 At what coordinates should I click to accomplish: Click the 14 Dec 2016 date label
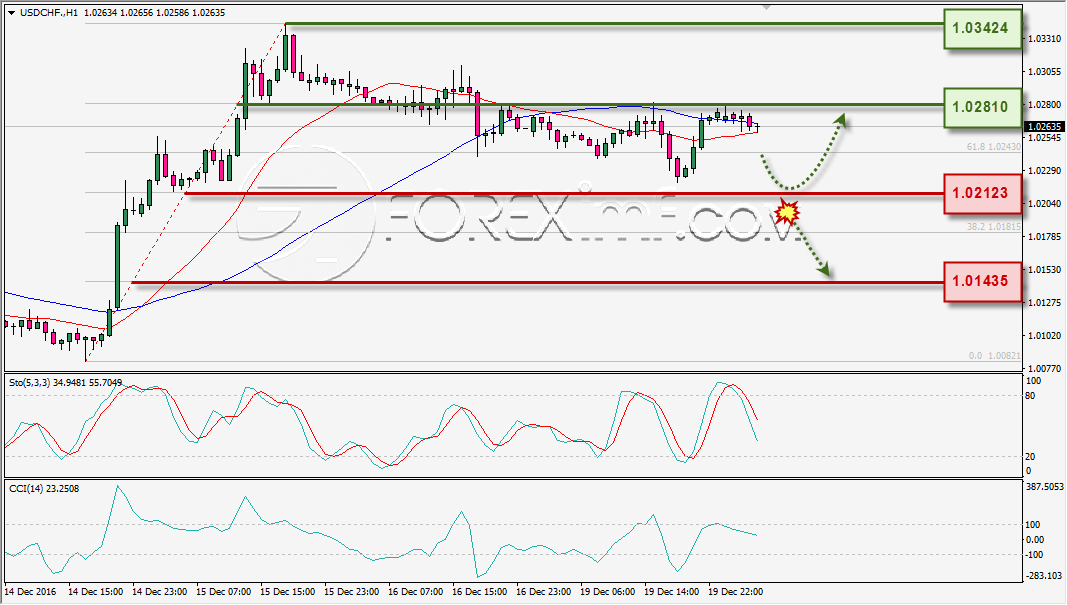pyautogui.click(x=31, y=592)
